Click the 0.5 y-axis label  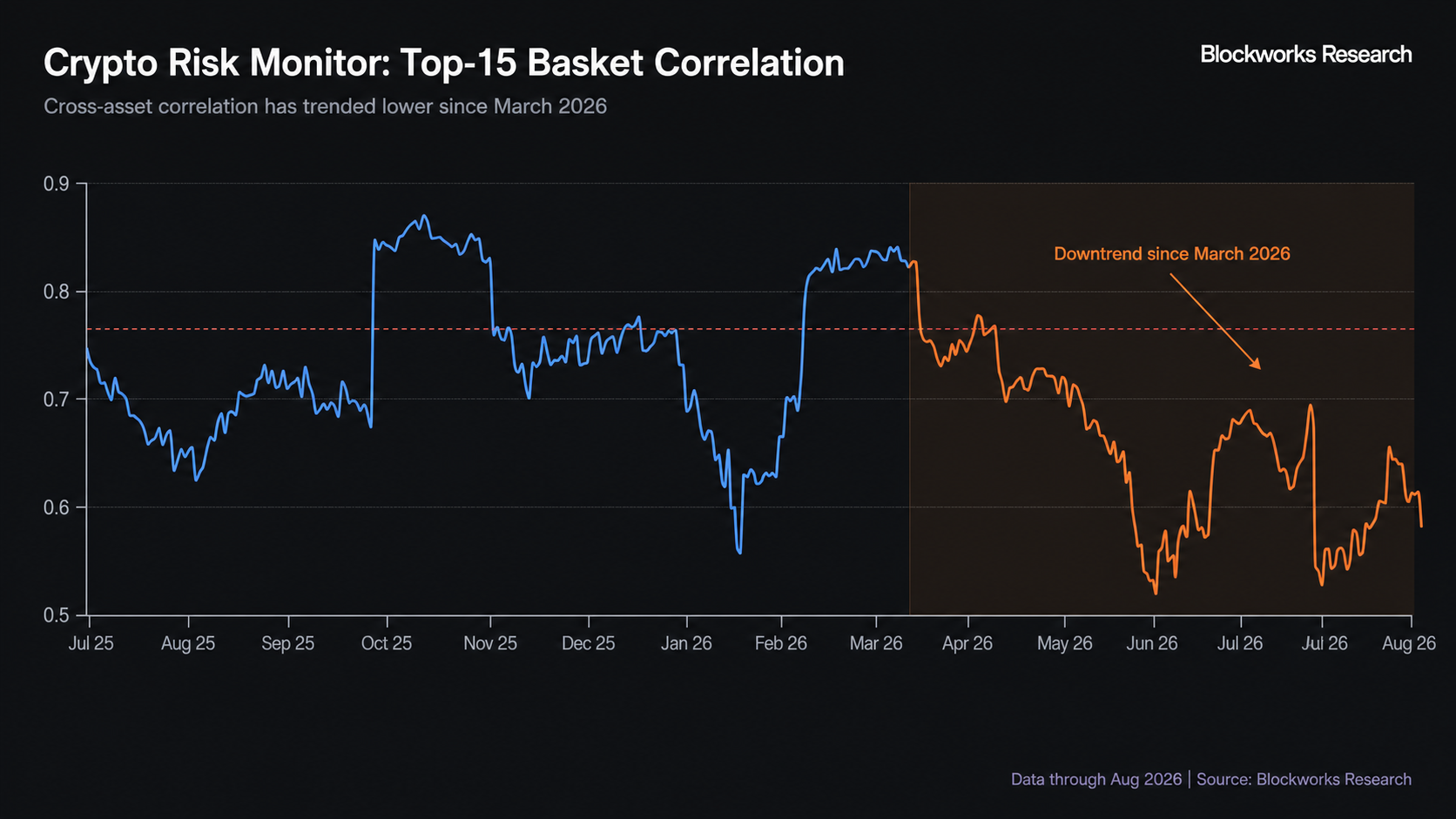point(57,615)
